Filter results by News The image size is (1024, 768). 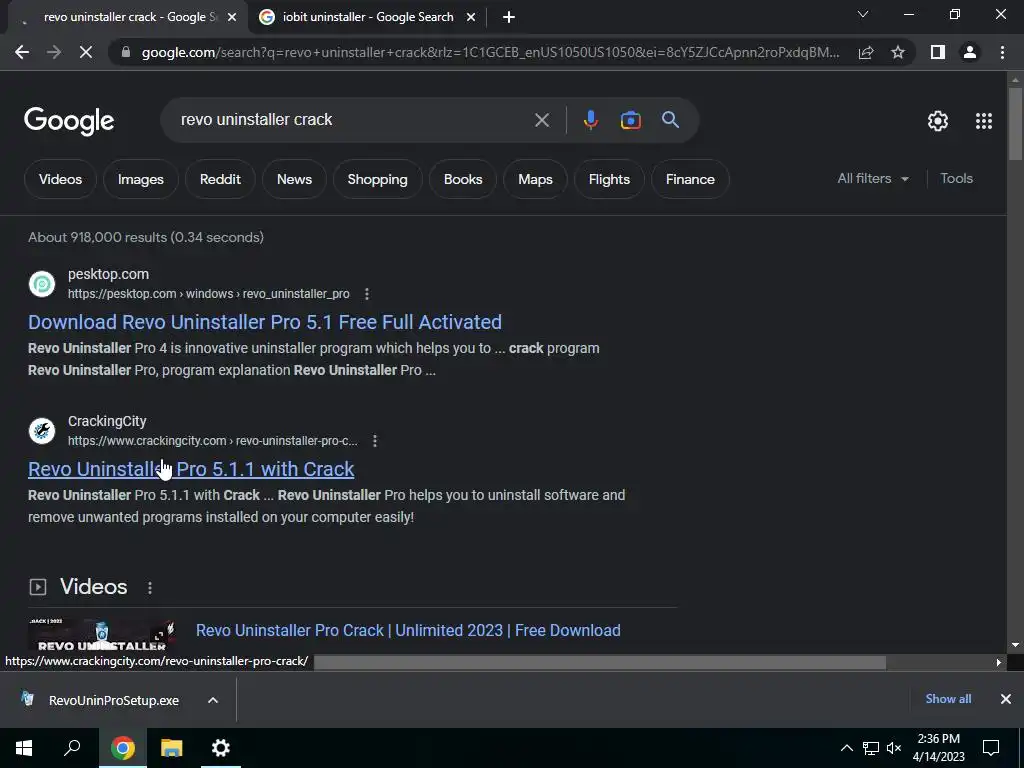pos(294,179)
